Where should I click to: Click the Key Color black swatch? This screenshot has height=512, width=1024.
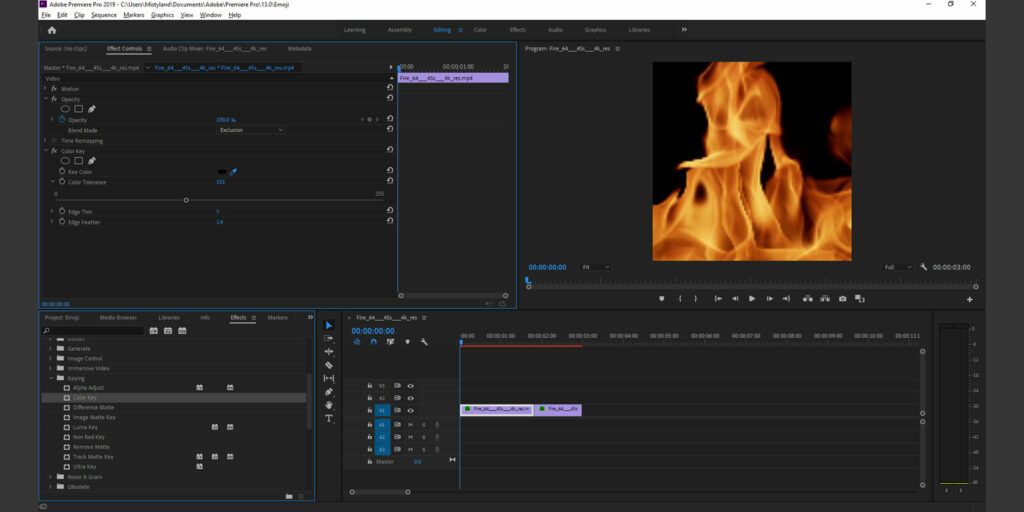click(222, 172)
